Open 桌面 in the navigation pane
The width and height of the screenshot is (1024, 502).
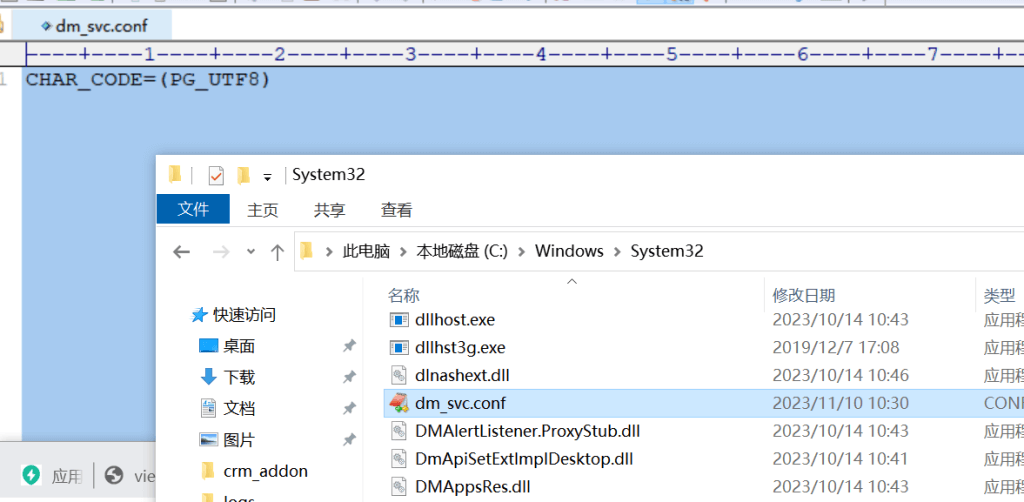point(239,347)
